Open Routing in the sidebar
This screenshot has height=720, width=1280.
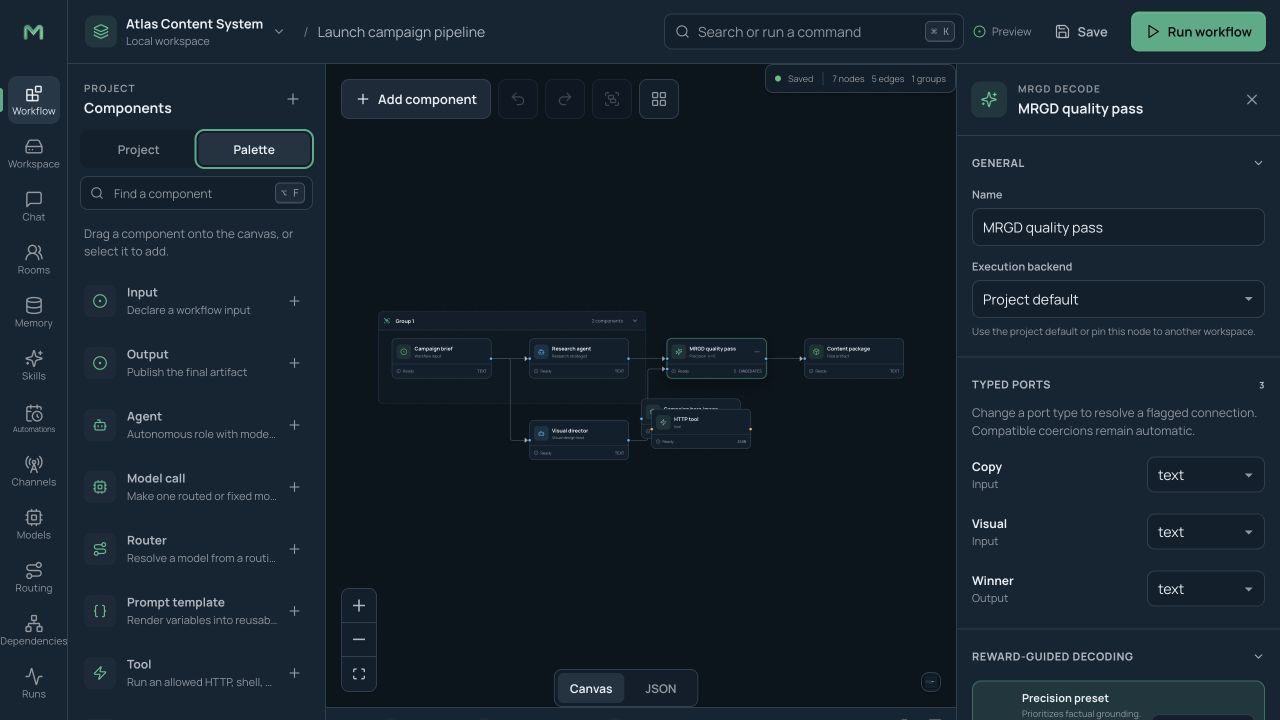pos(34,577)
